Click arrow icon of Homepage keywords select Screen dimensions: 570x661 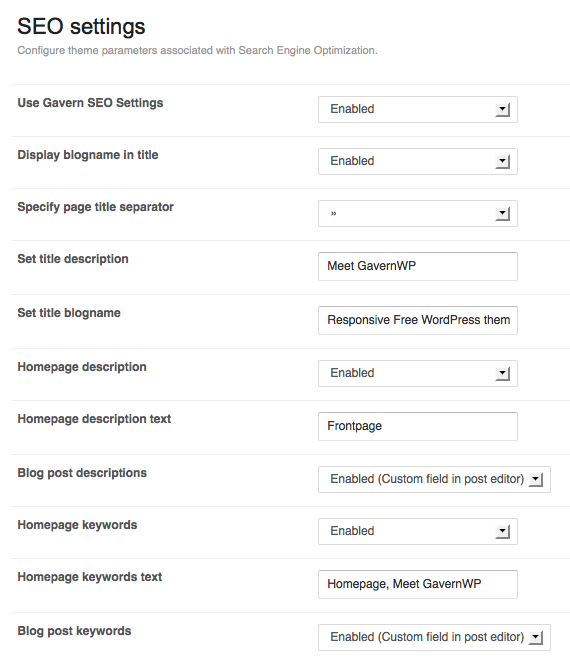(x=503, y=532)
